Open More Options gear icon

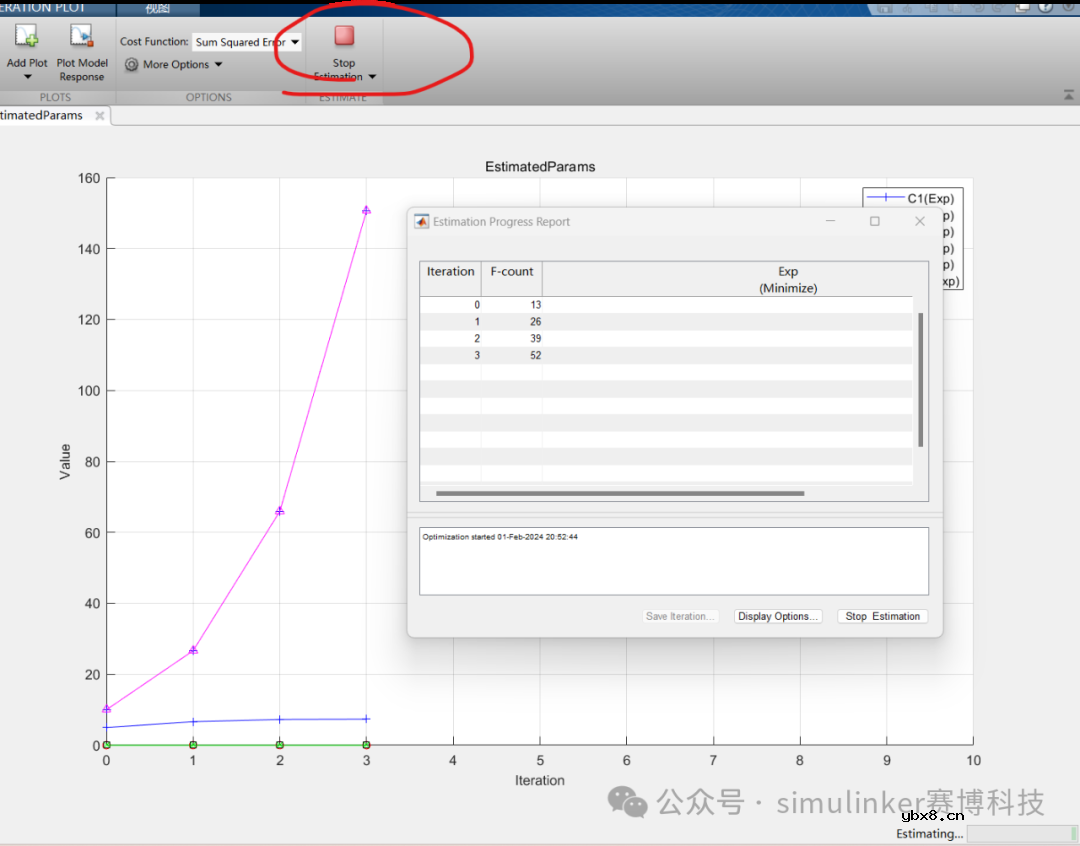pyautogui.click(x=131, y=64)
